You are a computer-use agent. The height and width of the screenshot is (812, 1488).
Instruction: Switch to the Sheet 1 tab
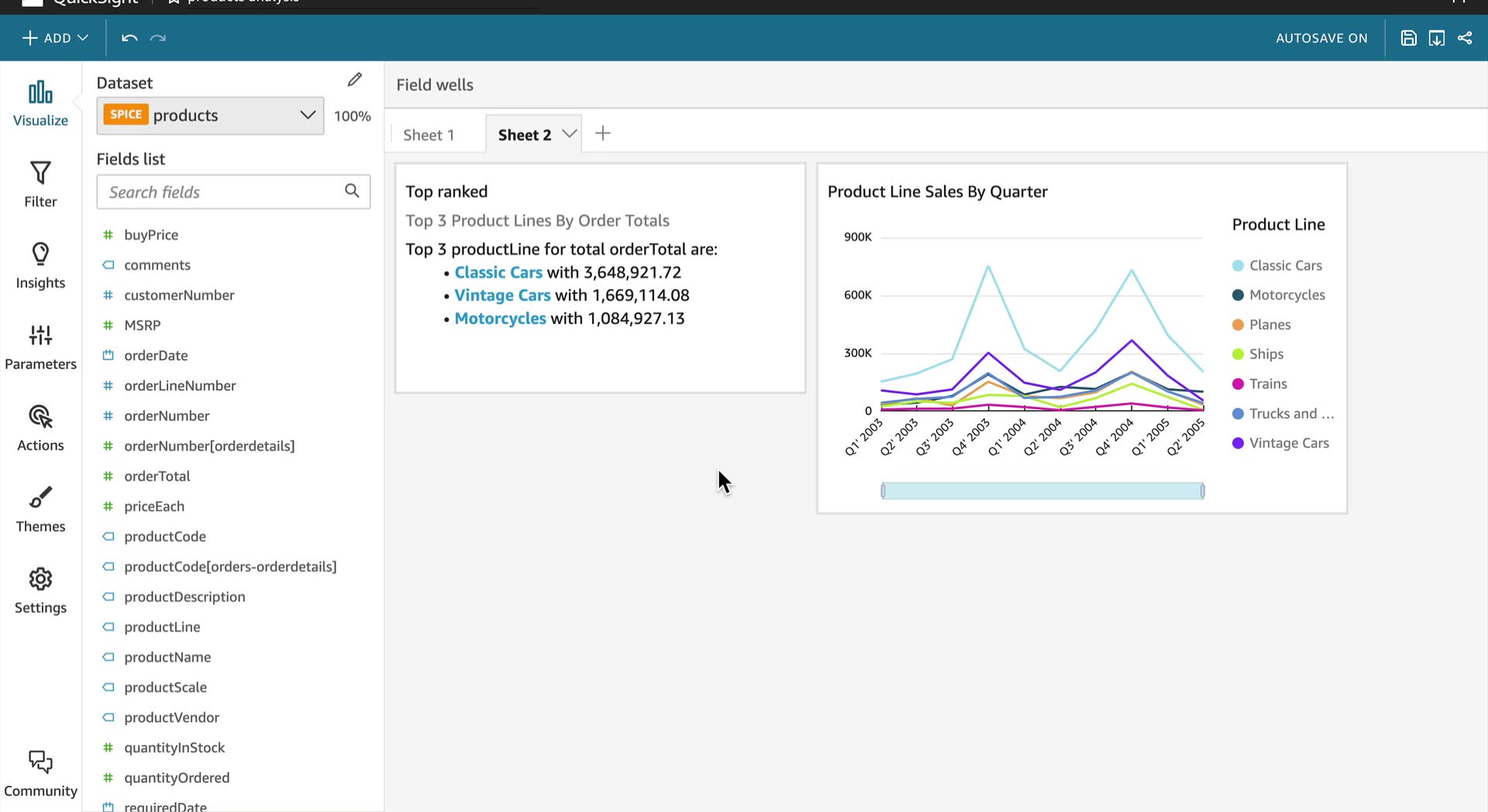tap(429, 135)
